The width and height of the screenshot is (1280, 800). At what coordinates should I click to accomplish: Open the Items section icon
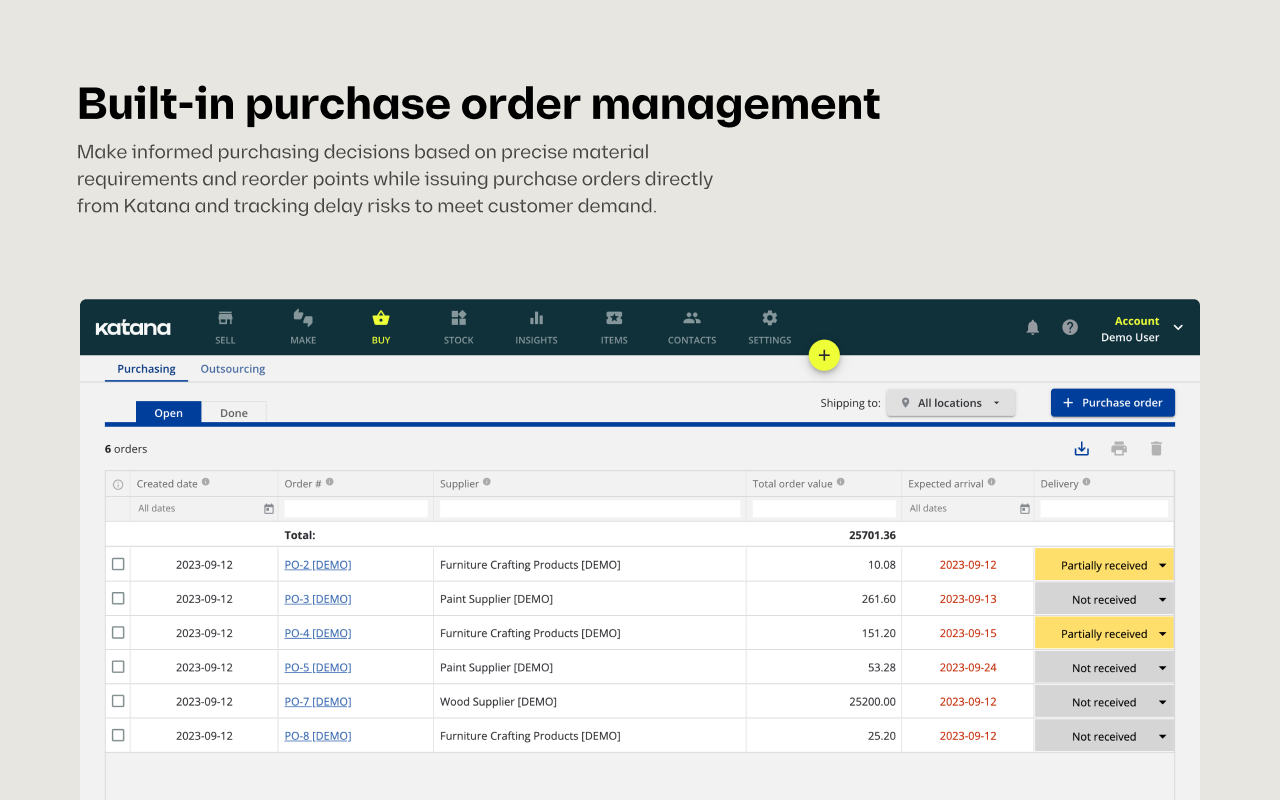coord(614,318)
